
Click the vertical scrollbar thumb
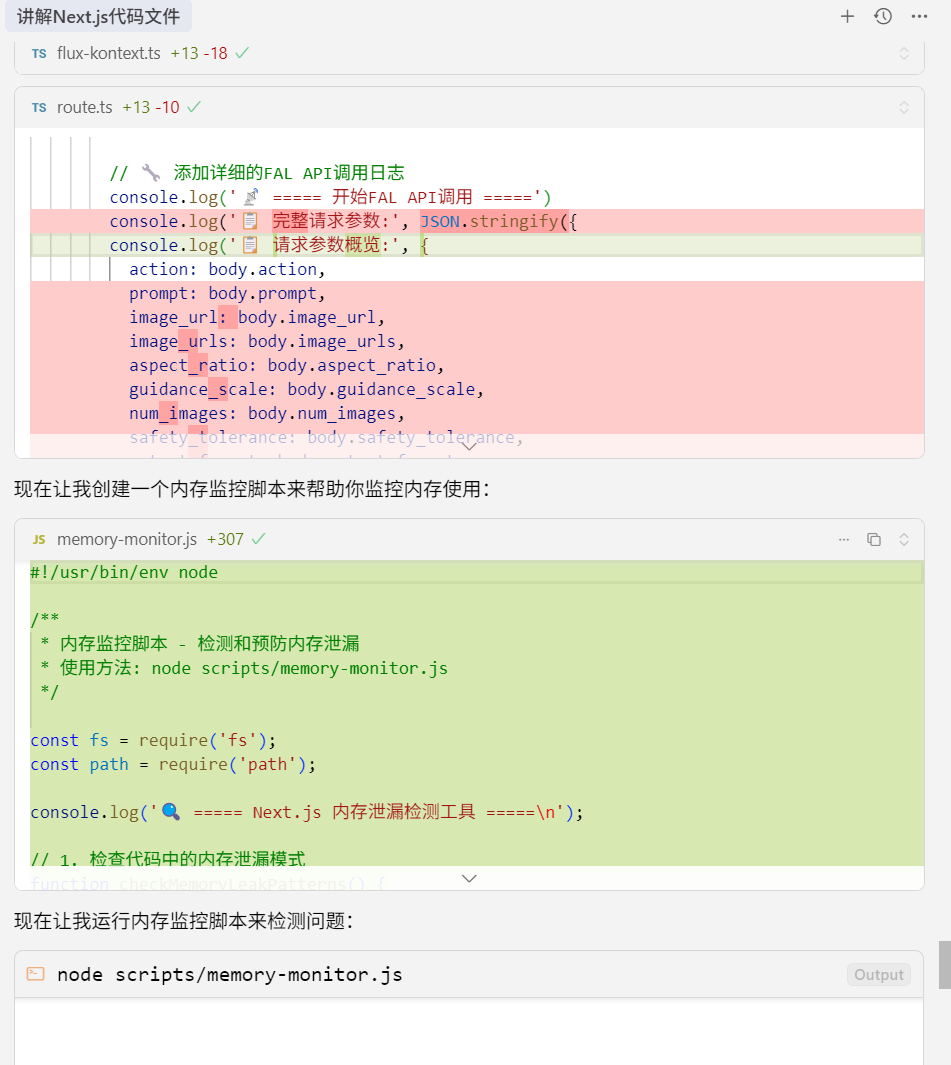click(945, 964)
